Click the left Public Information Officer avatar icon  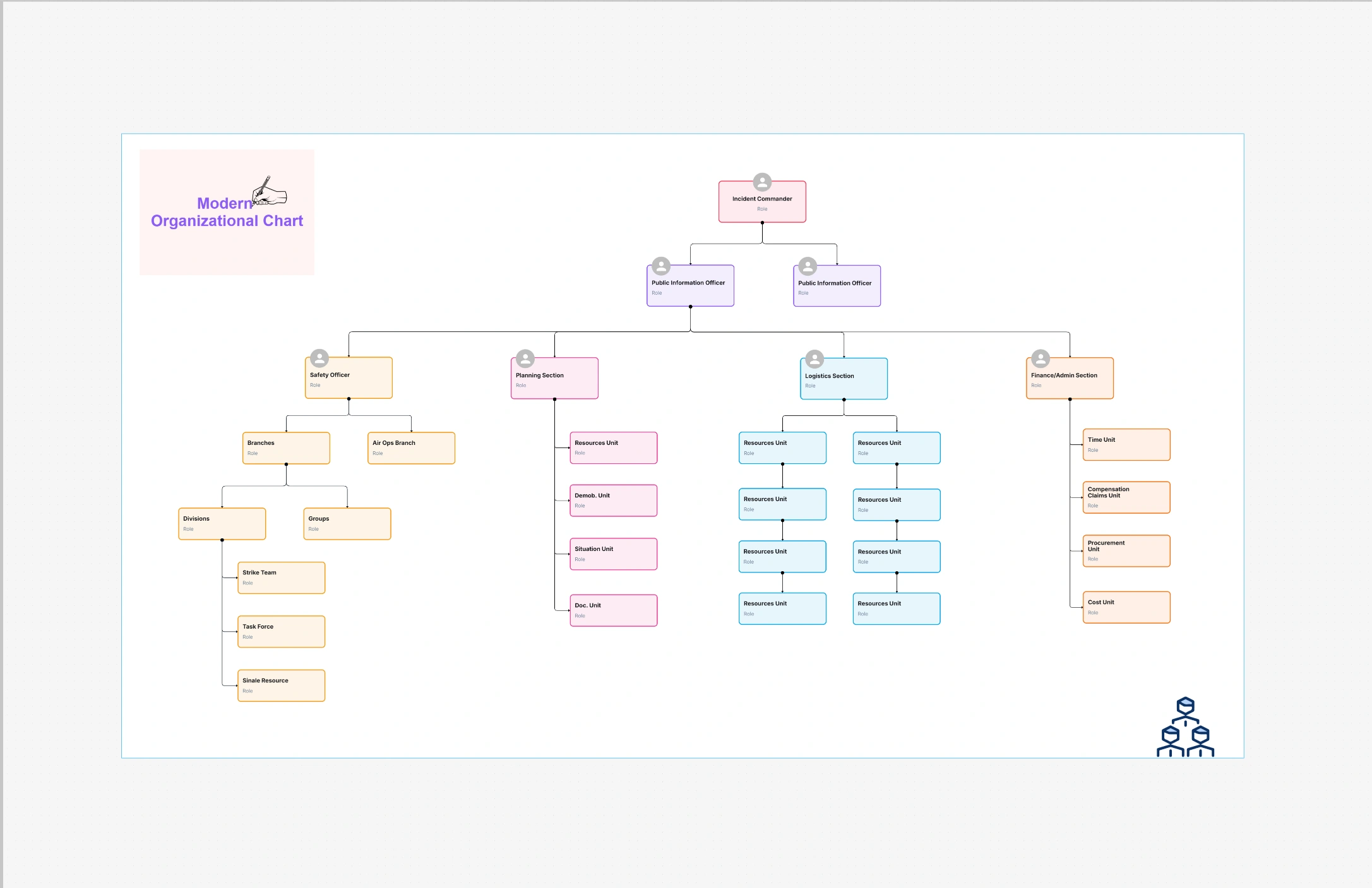coord(660,266)
